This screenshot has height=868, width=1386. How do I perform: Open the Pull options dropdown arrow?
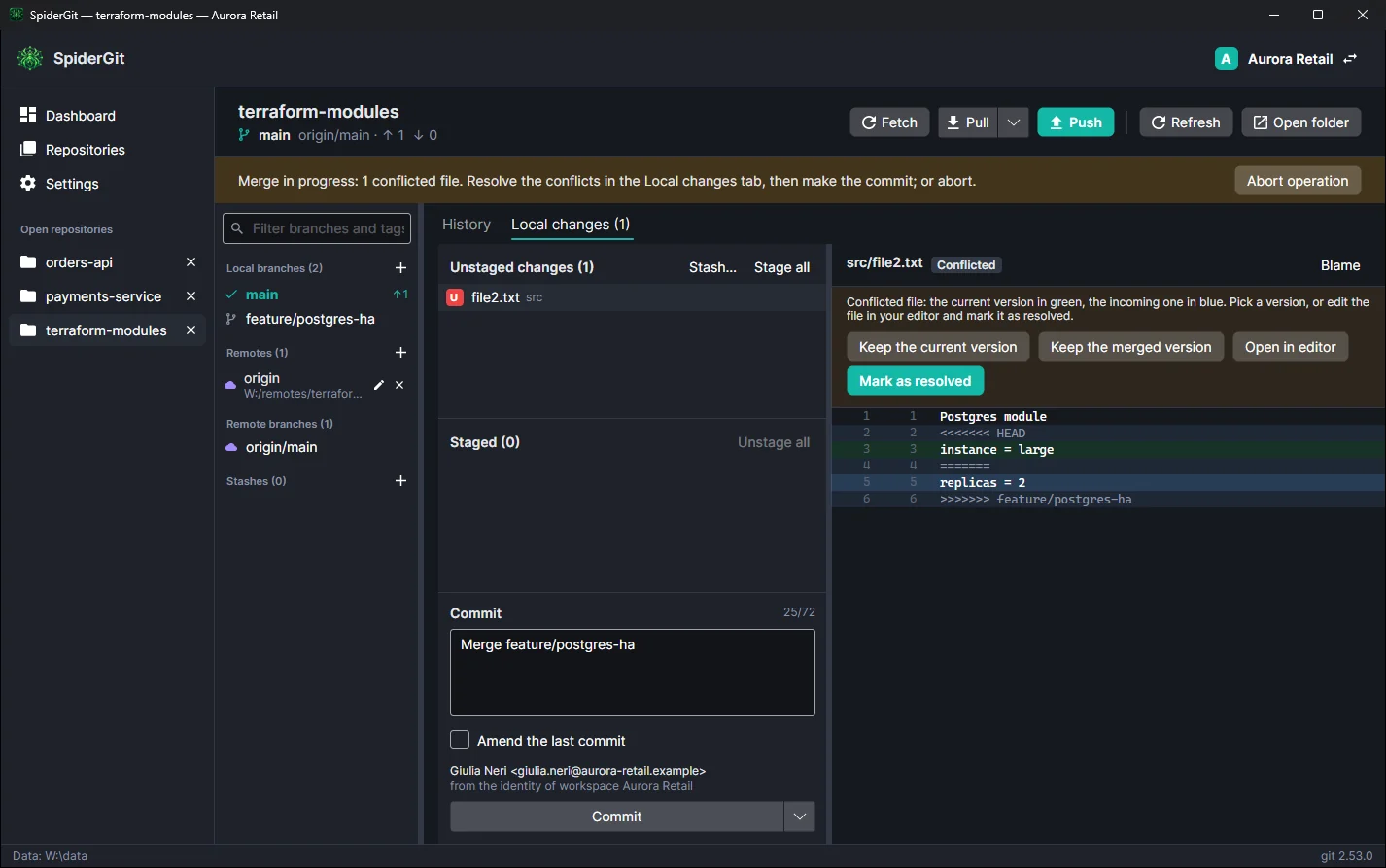point(1013,122)
